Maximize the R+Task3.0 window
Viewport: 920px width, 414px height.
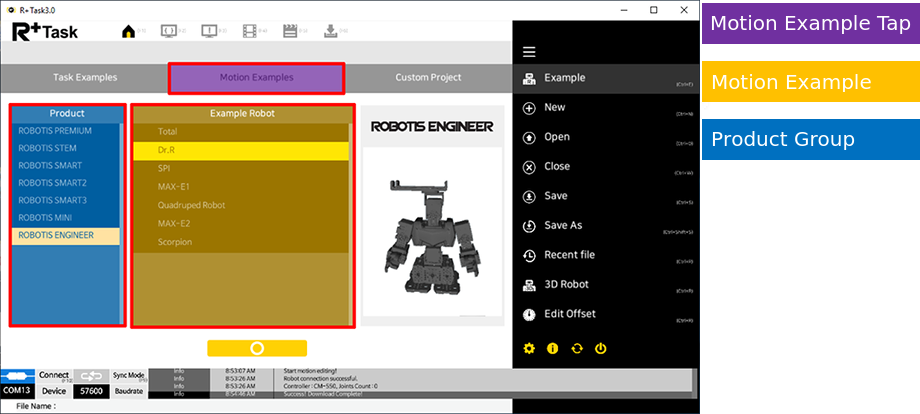click(654, 10)
